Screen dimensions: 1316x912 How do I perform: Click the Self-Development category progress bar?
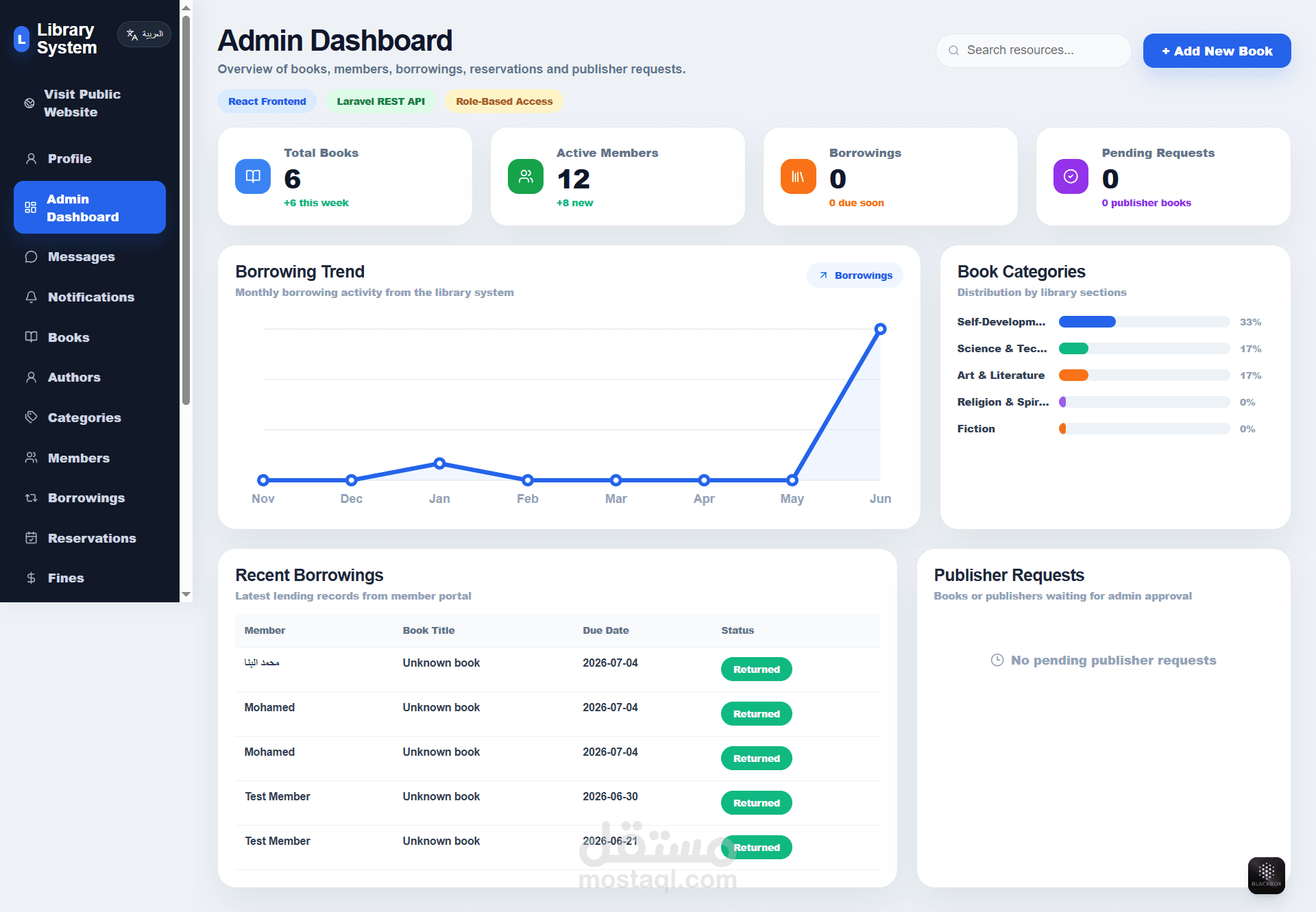(x=1144, y=322)
